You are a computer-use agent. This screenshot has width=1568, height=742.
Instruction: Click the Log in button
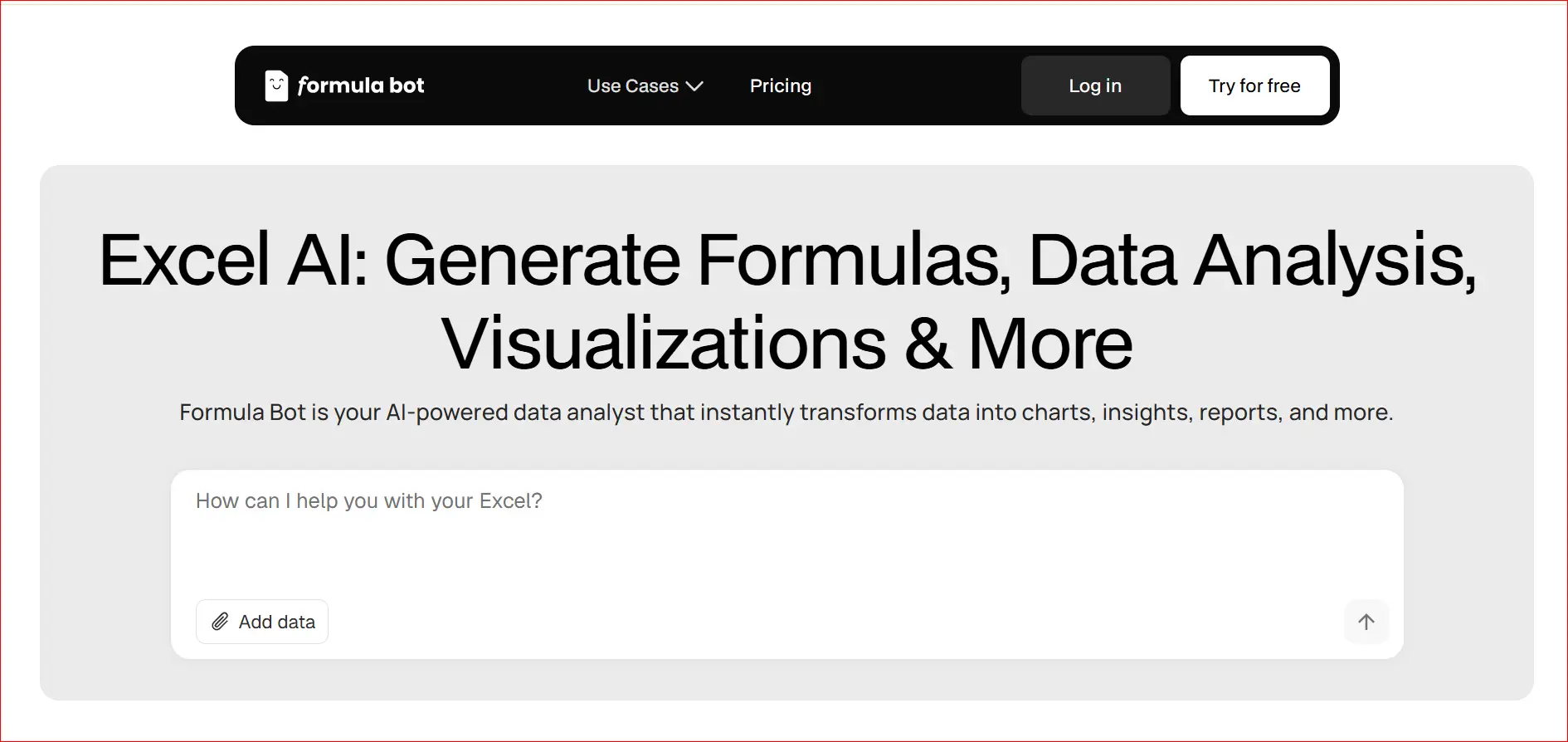pos(1094,86)
